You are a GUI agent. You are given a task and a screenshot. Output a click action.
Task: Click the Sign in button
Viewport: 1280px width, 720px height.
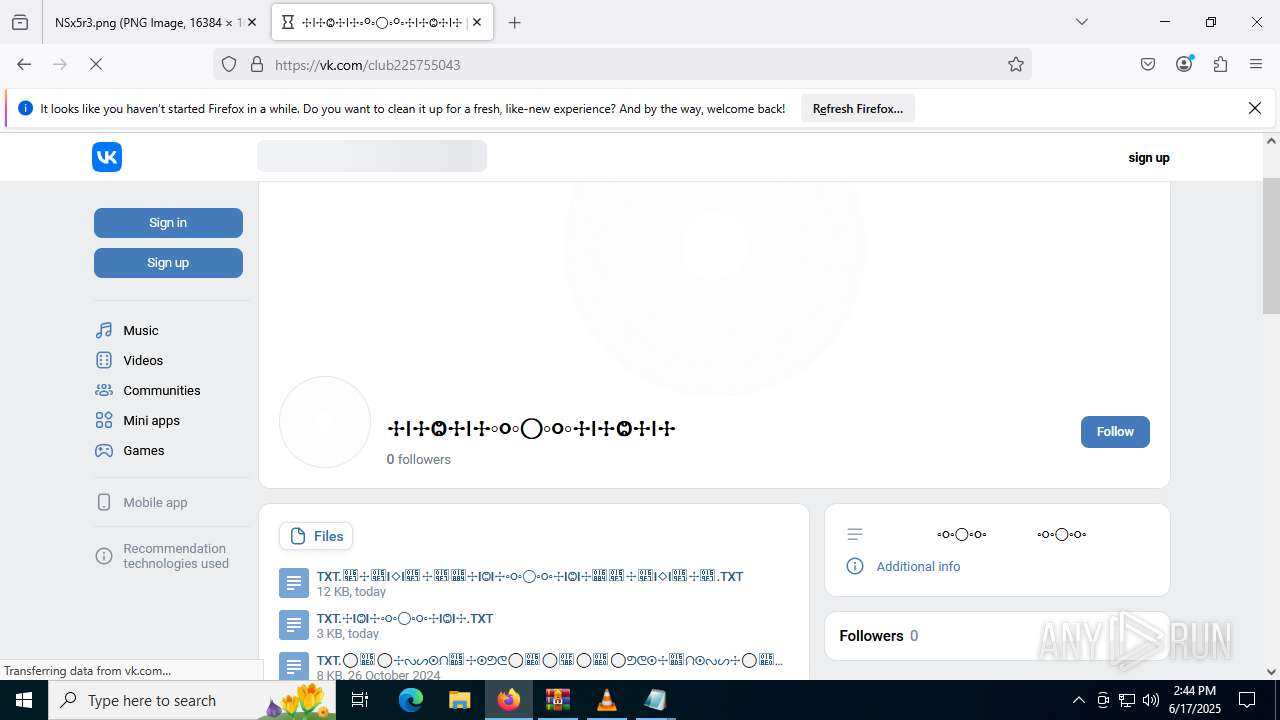point(168,223)
